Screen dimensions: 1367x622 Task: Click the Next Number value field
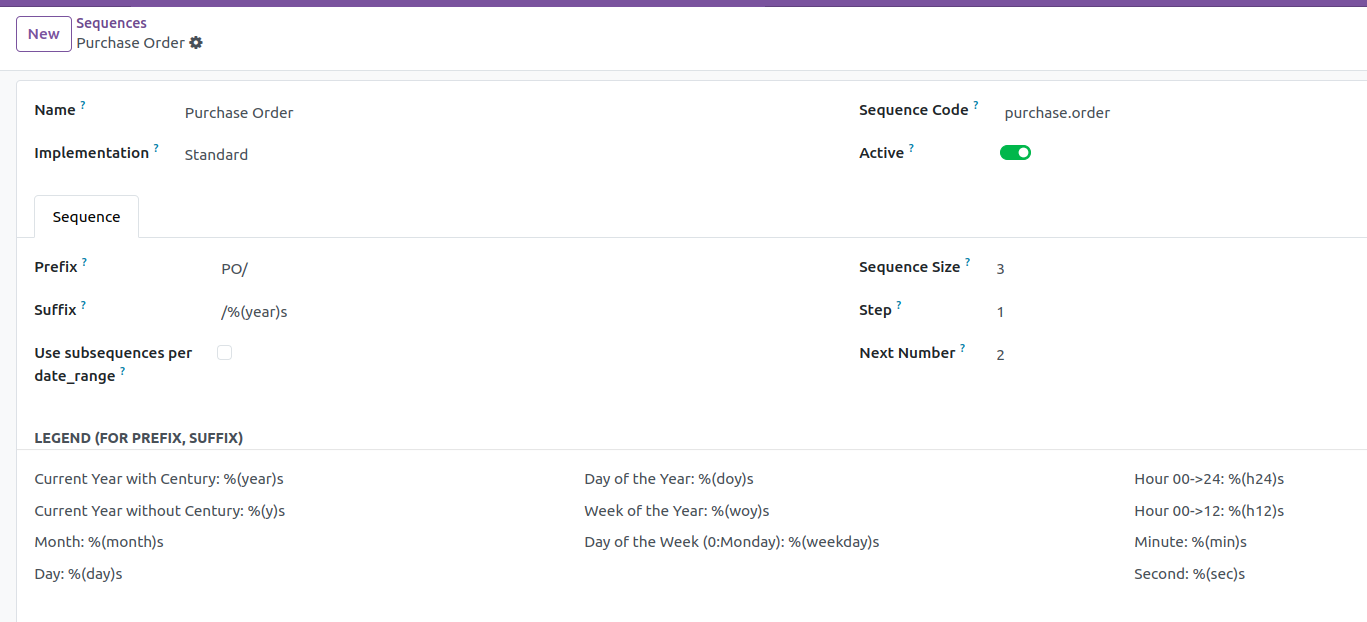(1150, 355)
